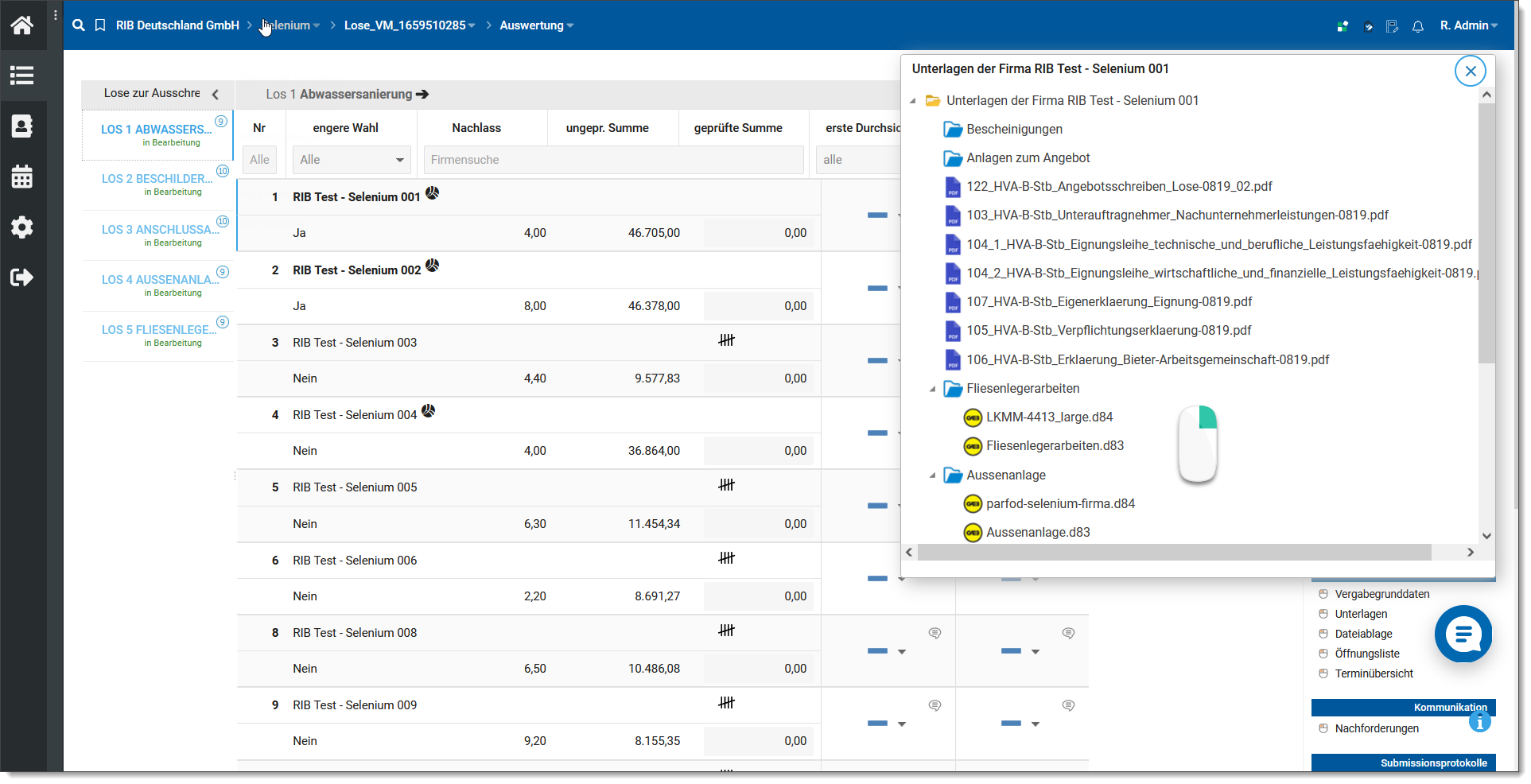This screenshot has width=1531, height=784.
Task: Click popup horizontal scrollbar right arrow
Action: [x=1471, y=553]
